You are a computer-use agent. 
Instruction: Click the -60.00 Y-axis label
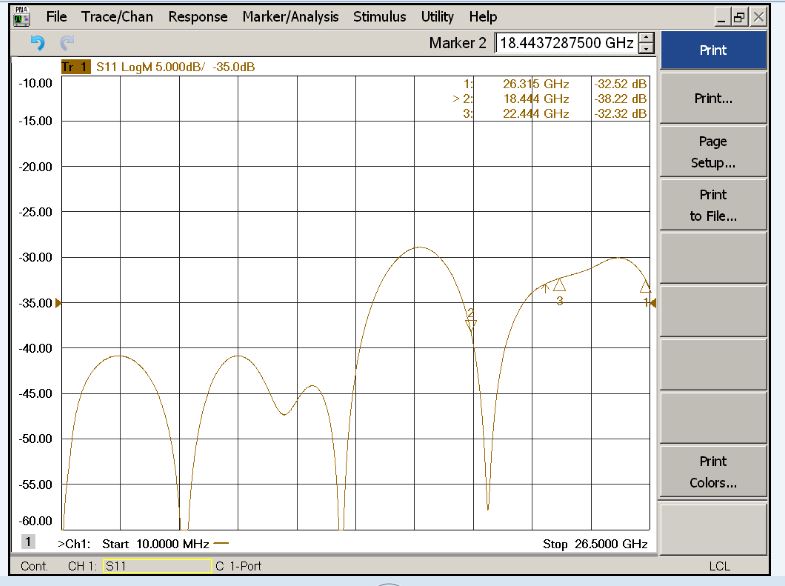click(36, 521)
